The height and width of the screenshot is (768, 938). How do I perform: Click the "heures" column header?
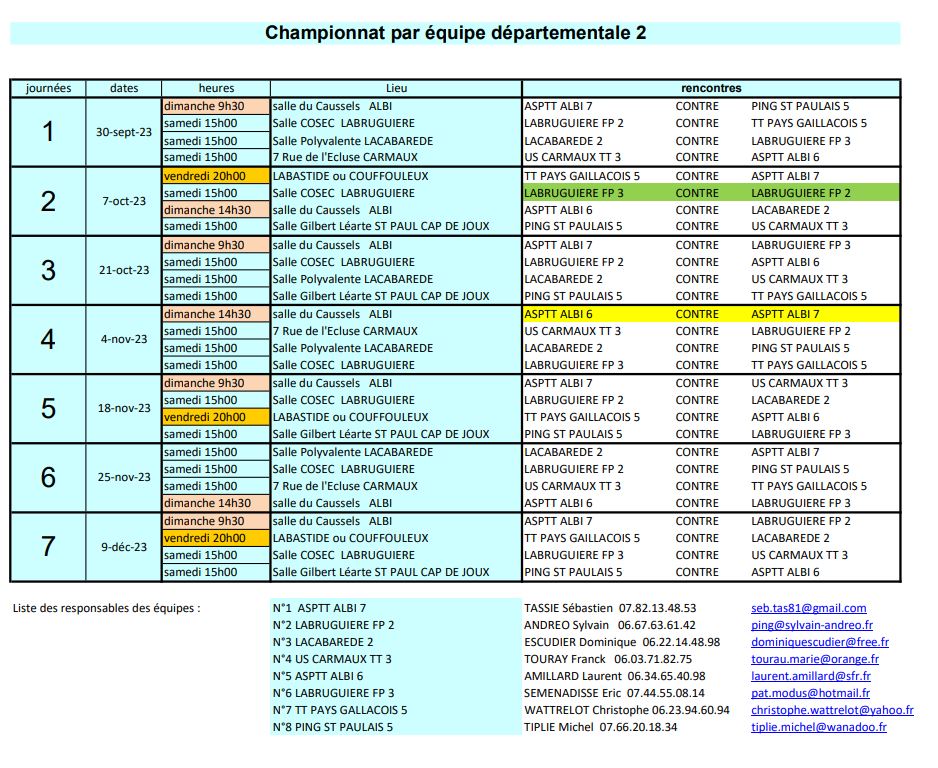click(x=216, y=88)
